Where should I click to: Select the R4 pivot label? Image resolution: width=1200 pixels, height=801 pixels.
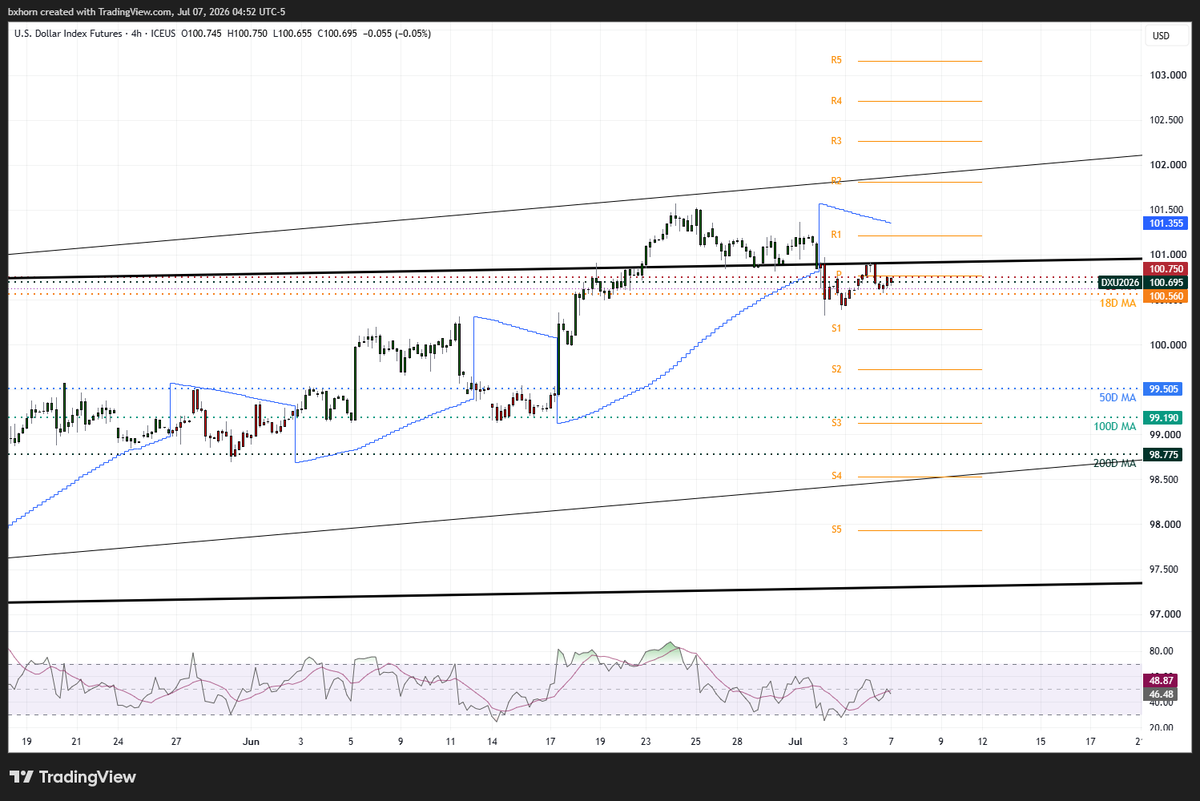(836, 101)
